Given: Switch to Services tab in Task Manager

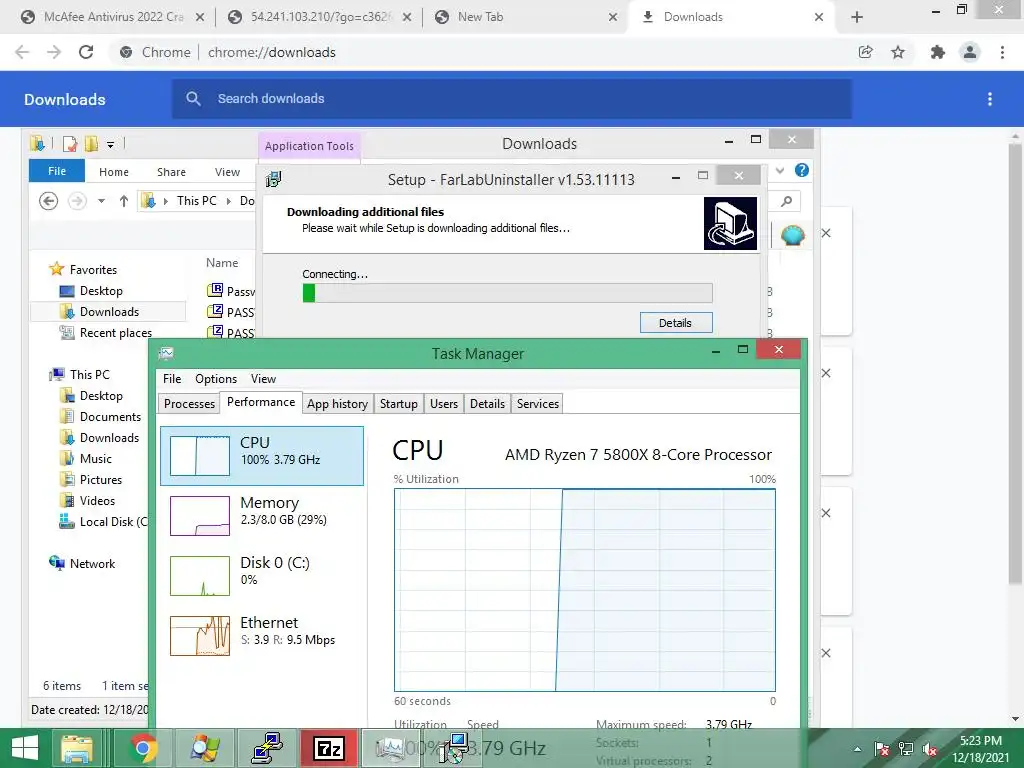Looking at the screenshot, I should (537, 404).
